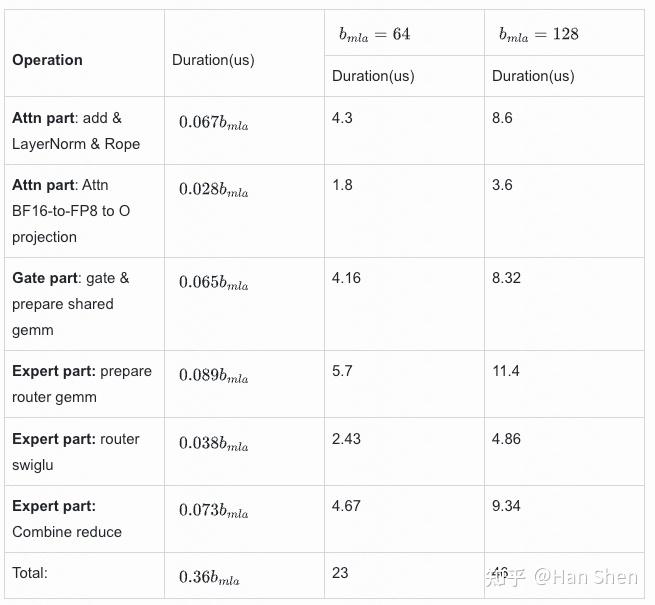This screenshot has height=605, width=655.
Task: Click the Zhihu @Han Shen watermark
Action: click(562, 577)
